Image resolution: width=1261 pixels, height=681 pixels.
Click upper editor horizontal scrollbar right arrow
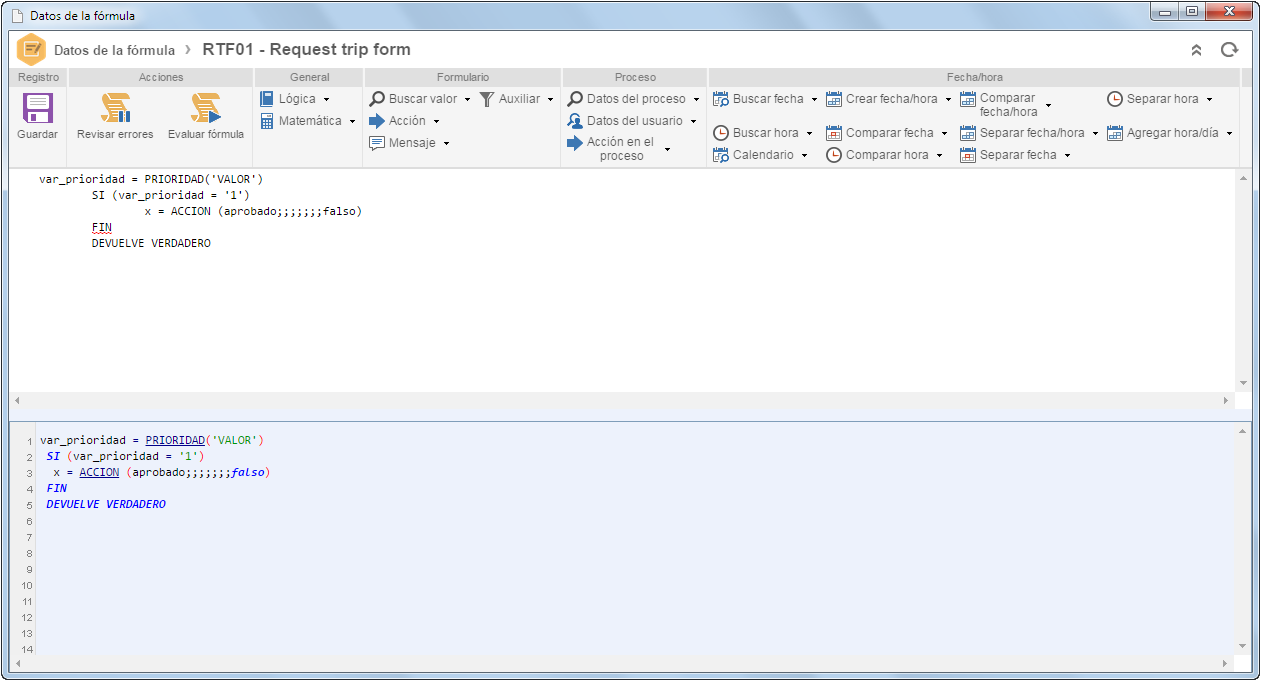(1226, 400)
